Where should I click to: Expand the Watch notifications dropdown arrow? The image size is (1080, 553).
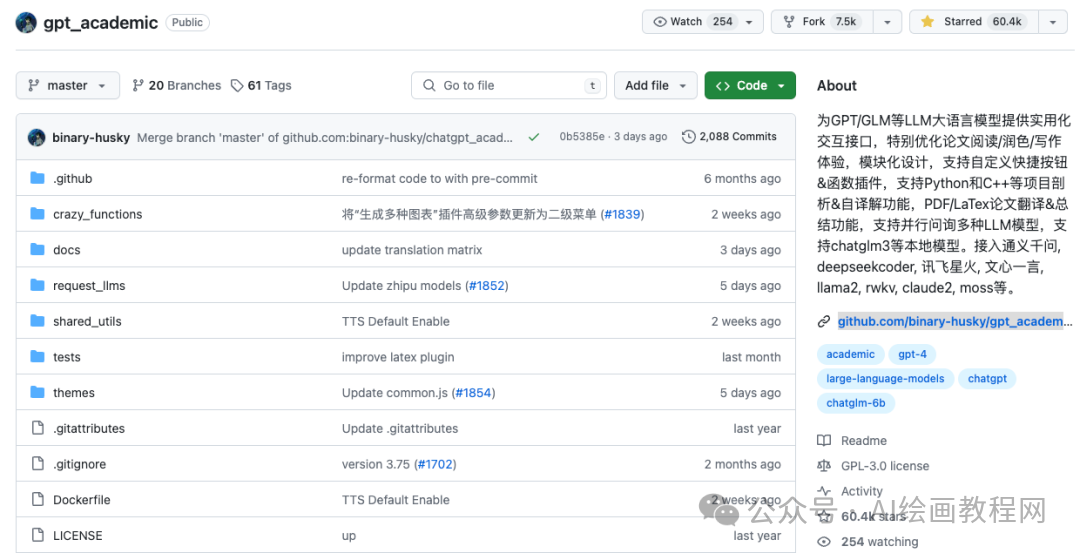(749, 22)
